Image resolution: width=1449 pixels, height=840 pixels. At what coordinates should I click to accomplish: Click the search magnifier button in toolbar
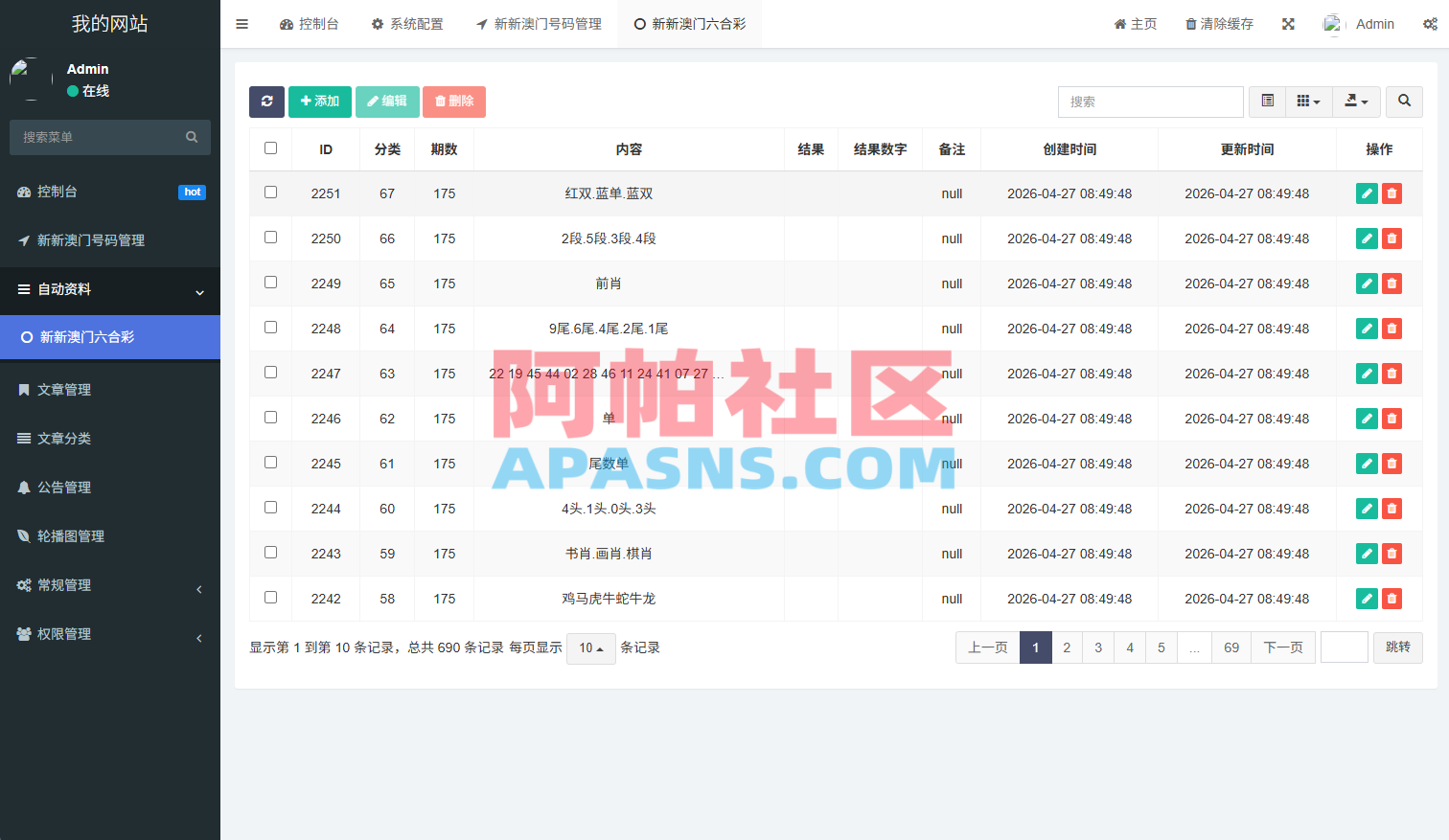[x=1404, y=102]
